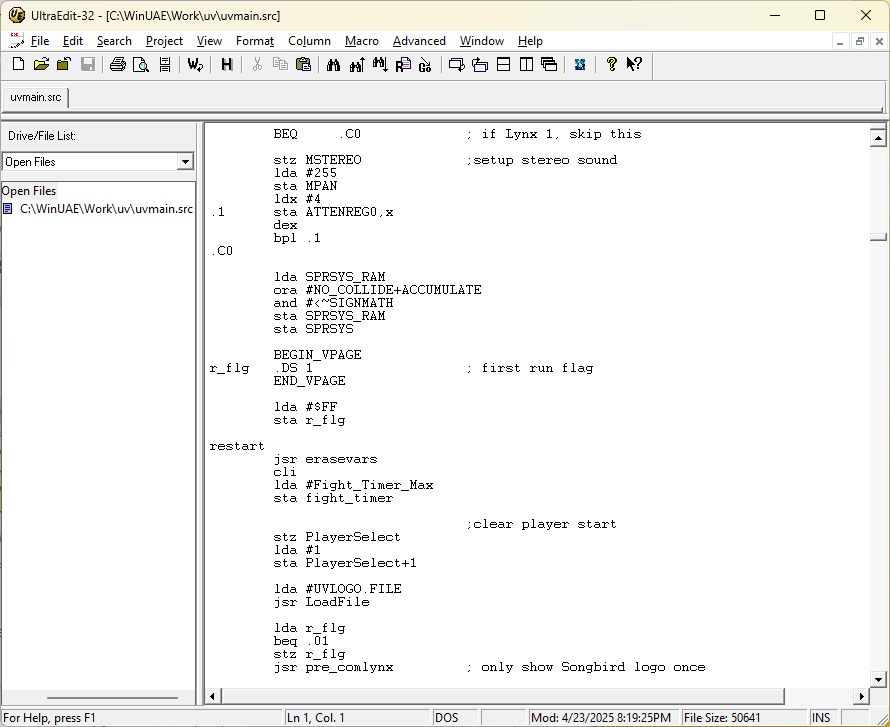Toggle Word Wrap toolbar icon
Screen dimensions: 890x727
tap(195, 64)
